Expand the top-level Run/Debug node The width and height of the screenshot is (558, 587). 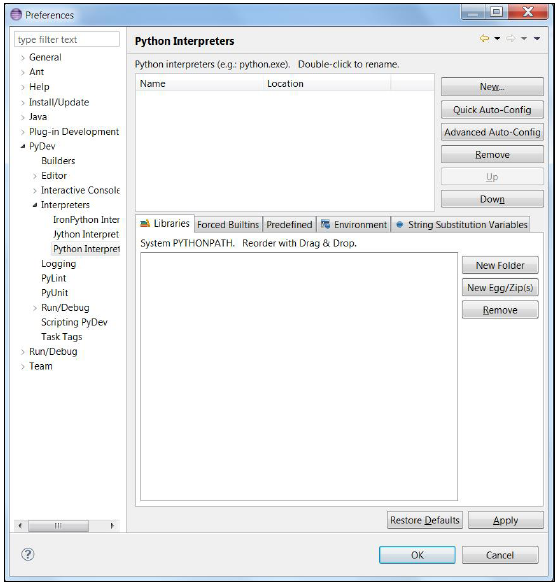click(23, 352)
